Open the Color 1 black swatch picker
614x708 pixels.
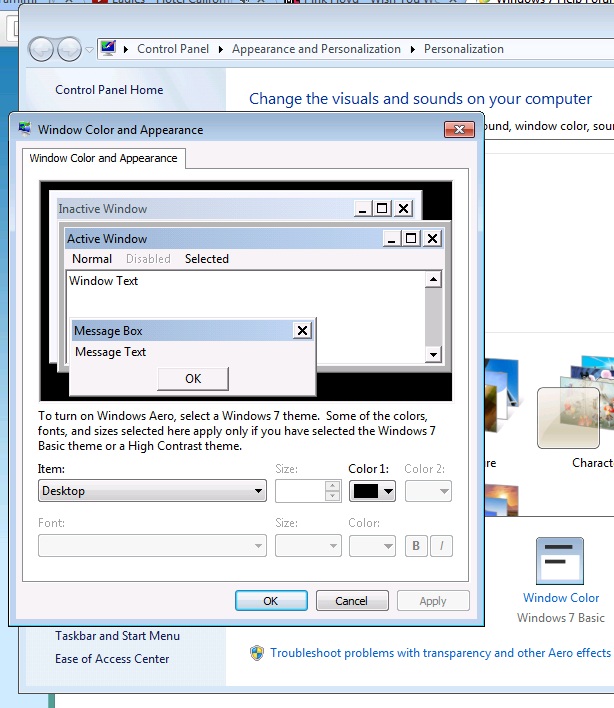[372, 491]
